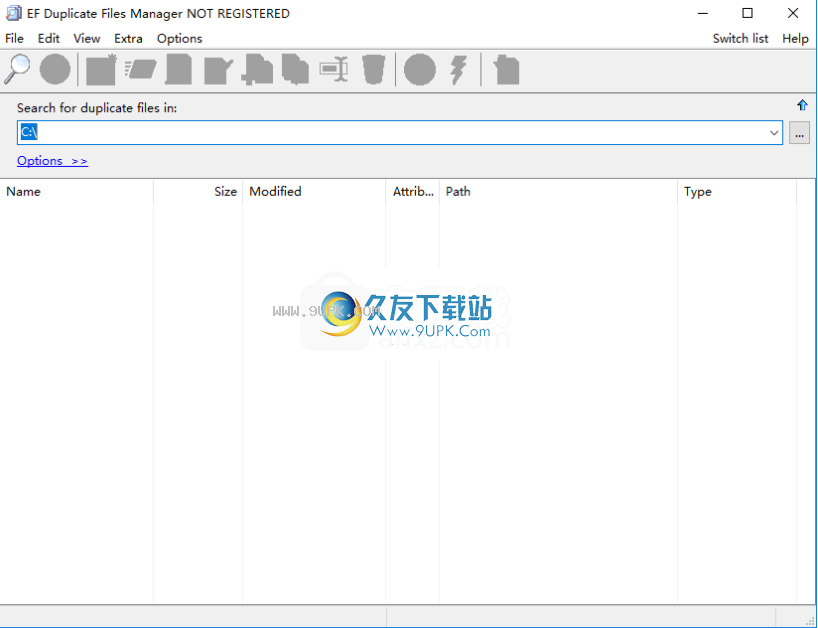Viewport: 818px width, 628px height.
Task: Start search with the magnifying glass icon
Action: (17, 69)
